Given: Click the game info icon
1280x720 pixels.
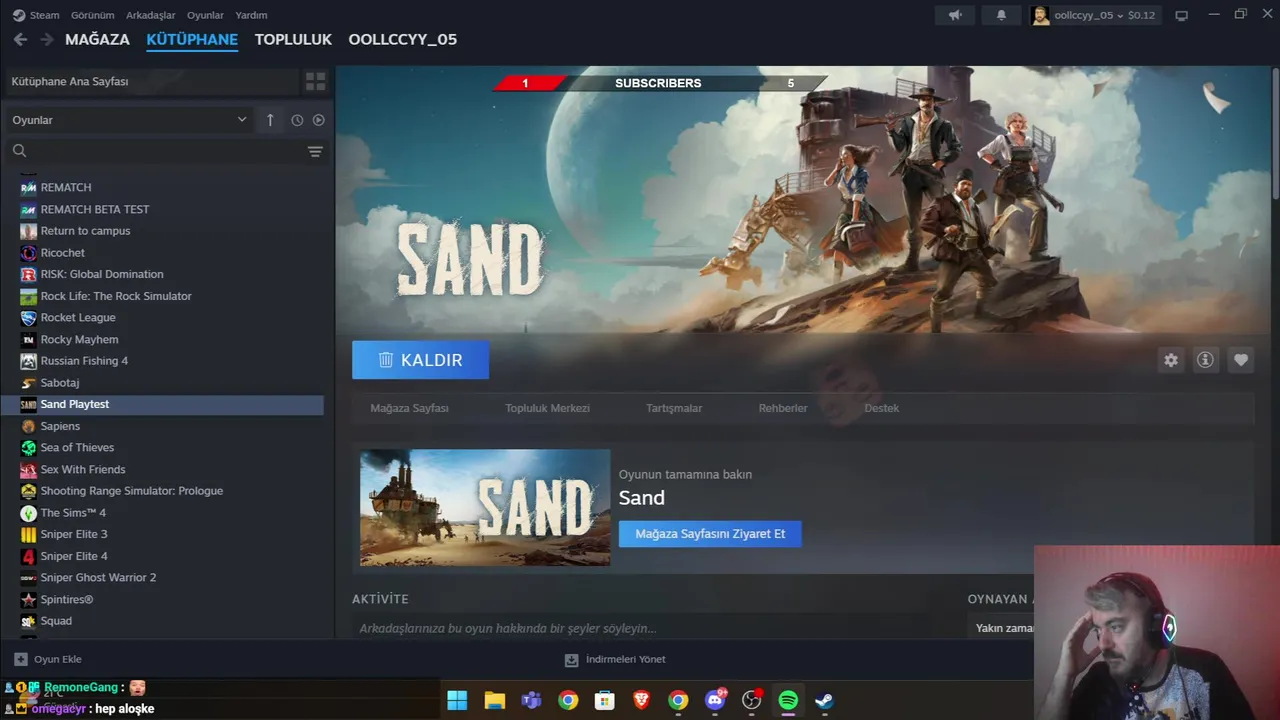Looking at the screenshot, I should pos(1206,360).
